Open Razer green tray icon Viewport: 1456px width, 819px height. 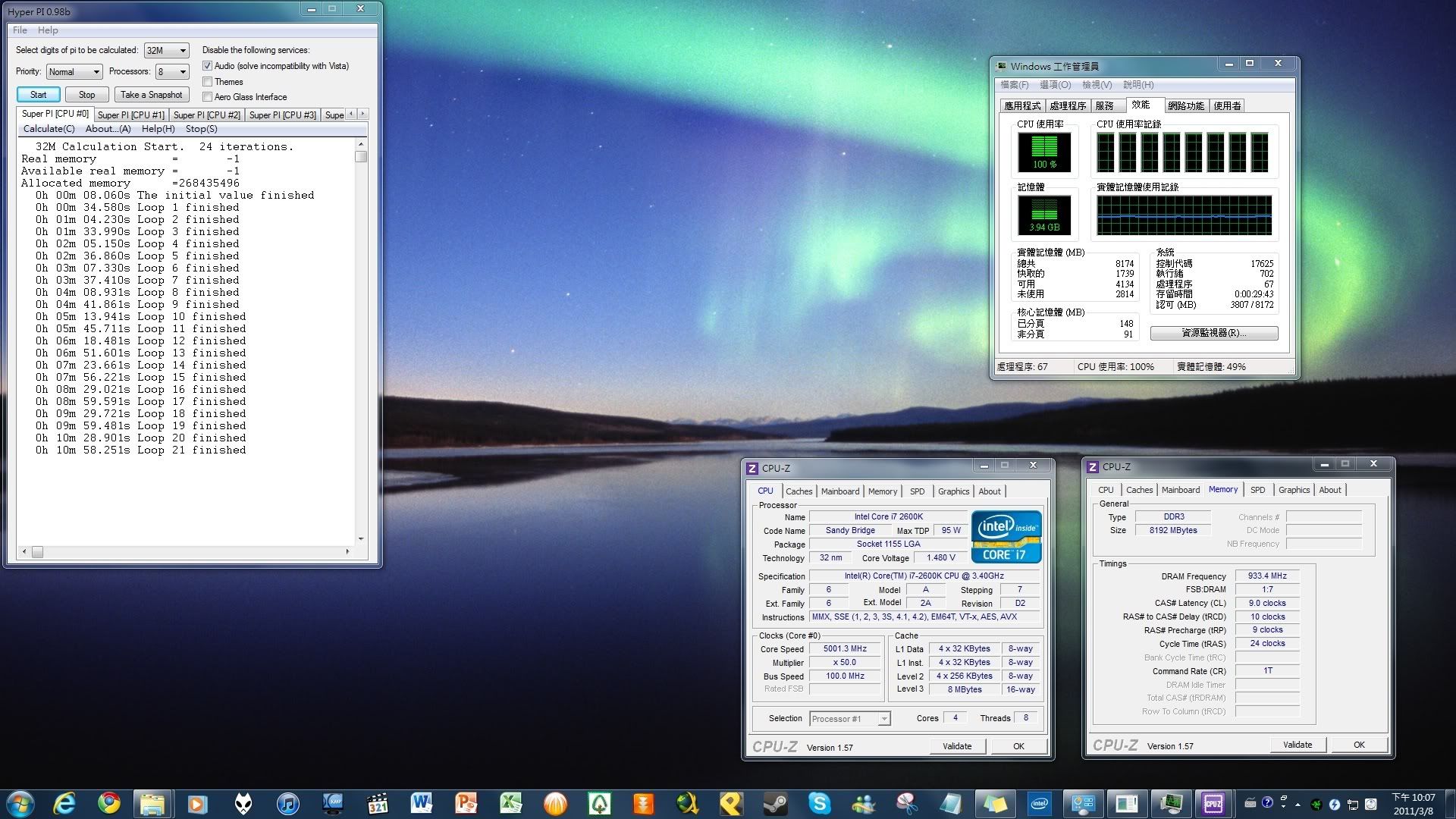point(1316,805)
